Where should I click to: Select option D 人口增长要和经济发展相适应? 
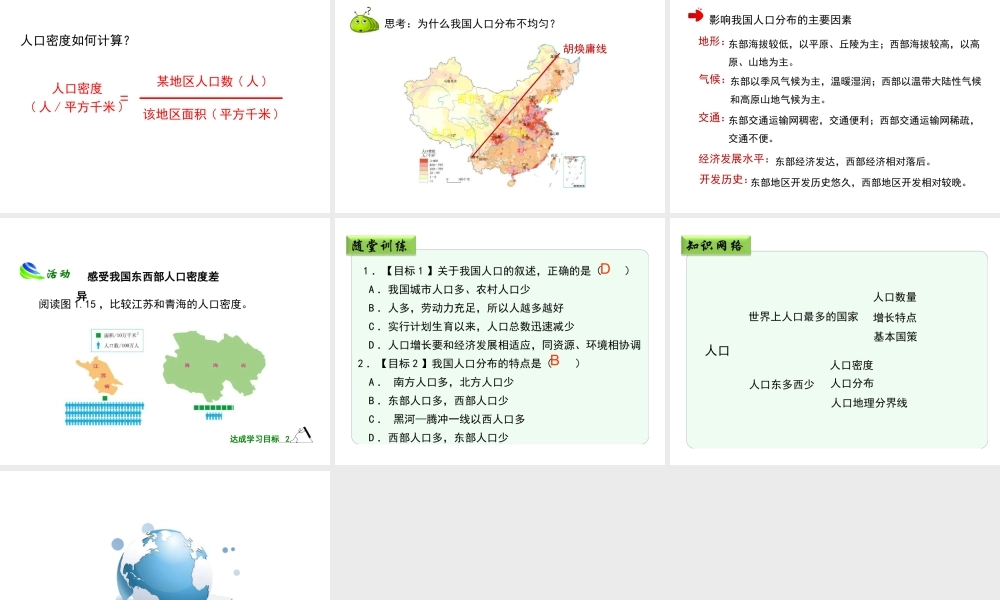tap(504, 344)
